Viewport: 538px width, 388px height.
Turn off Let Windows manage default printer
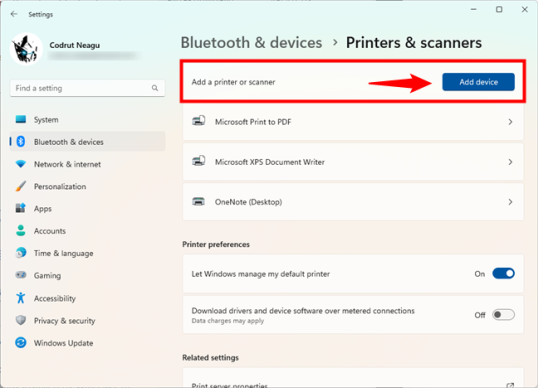[x=503, y=273]
